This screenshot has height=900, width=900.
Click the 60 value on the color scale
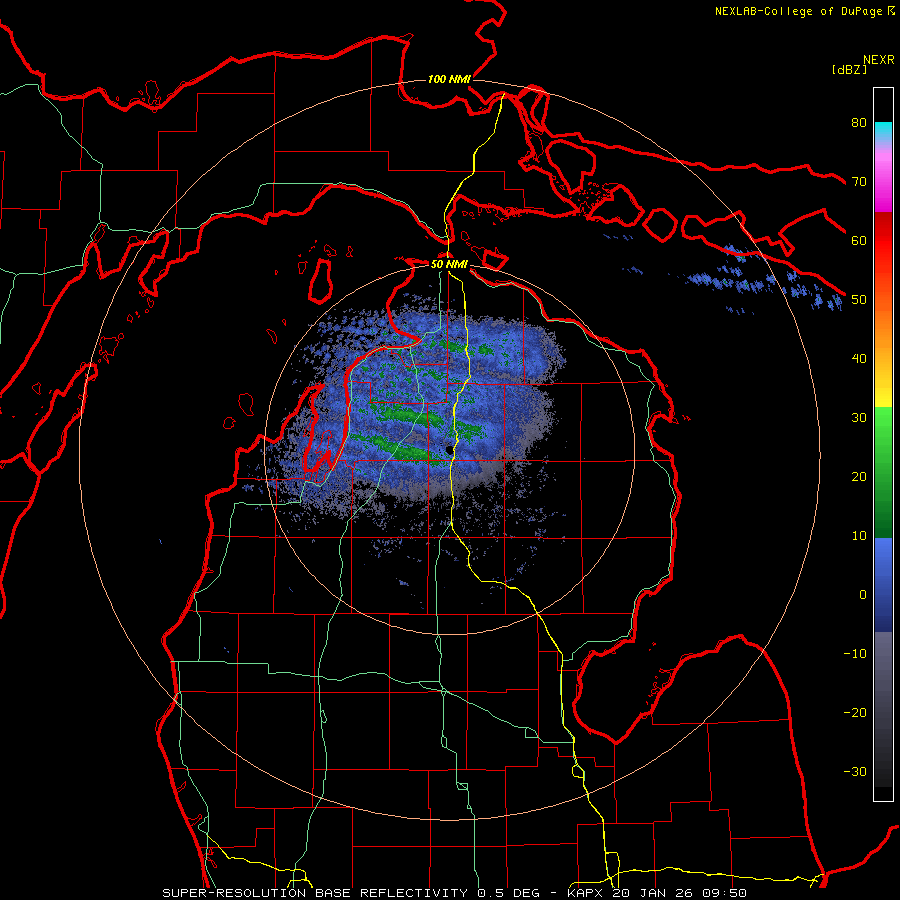[x=859, y=240]
